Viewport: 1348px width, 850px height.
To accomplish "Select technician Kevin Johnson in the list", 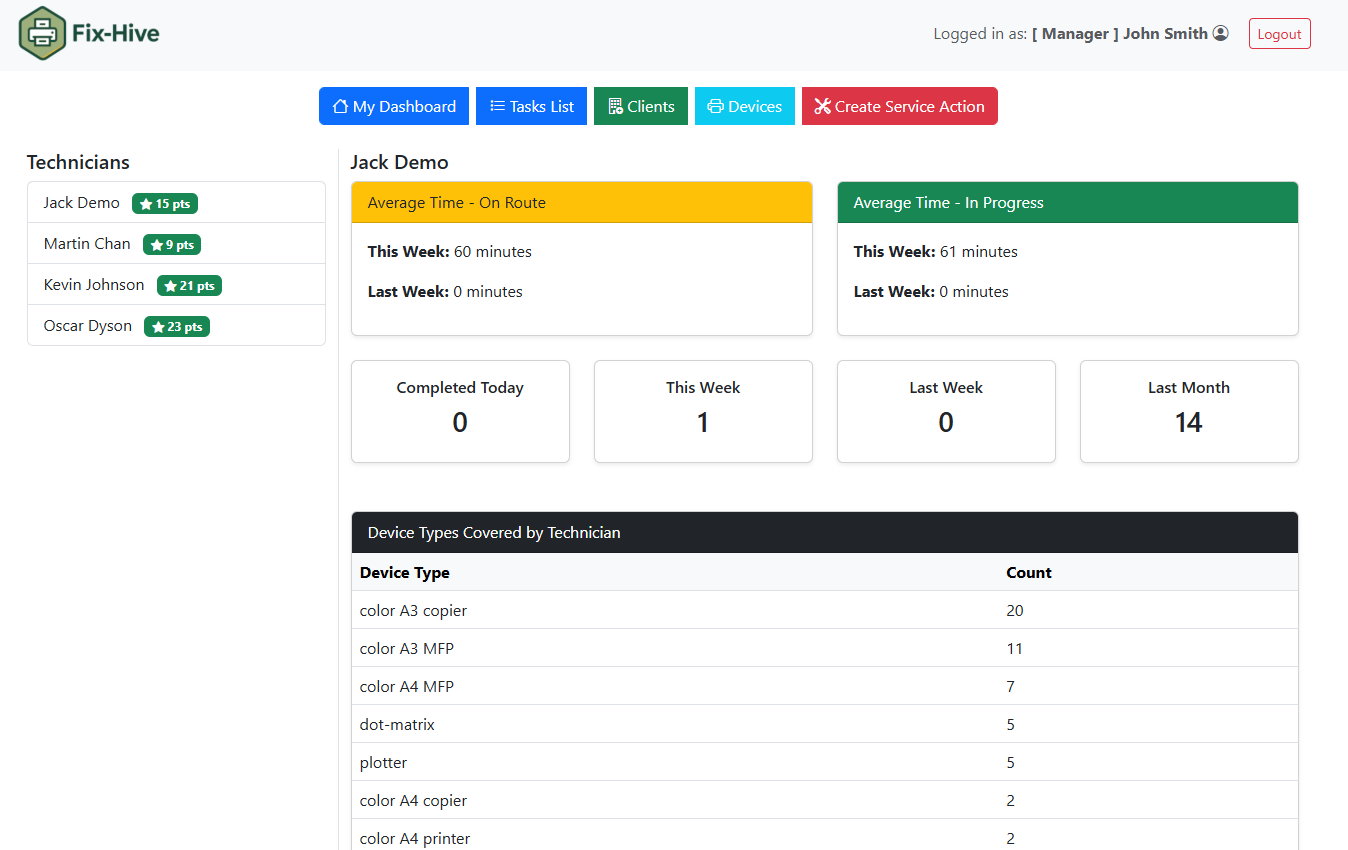I will coord(94,285).
